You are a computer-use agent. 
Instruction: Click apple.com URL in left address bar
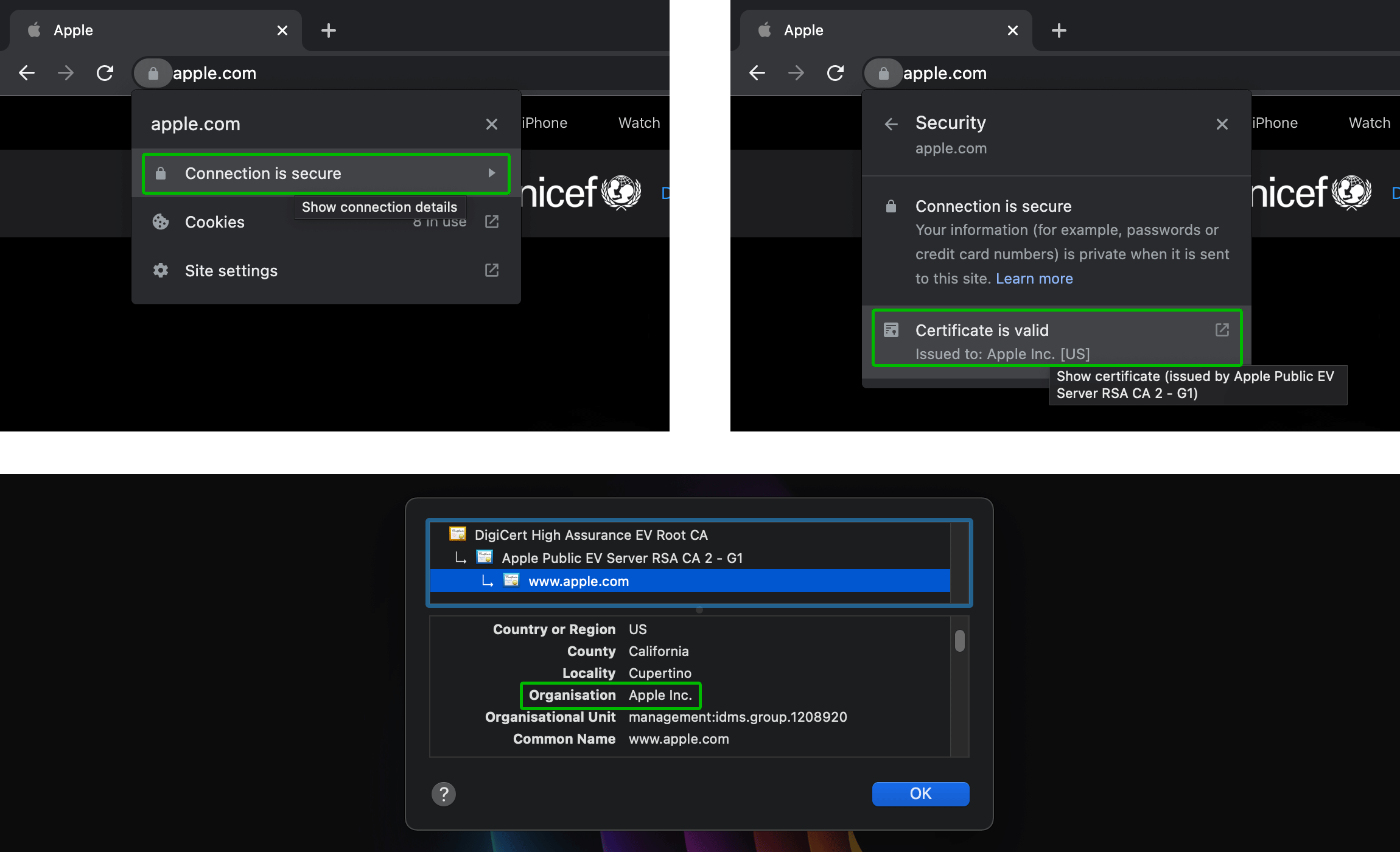214,73
